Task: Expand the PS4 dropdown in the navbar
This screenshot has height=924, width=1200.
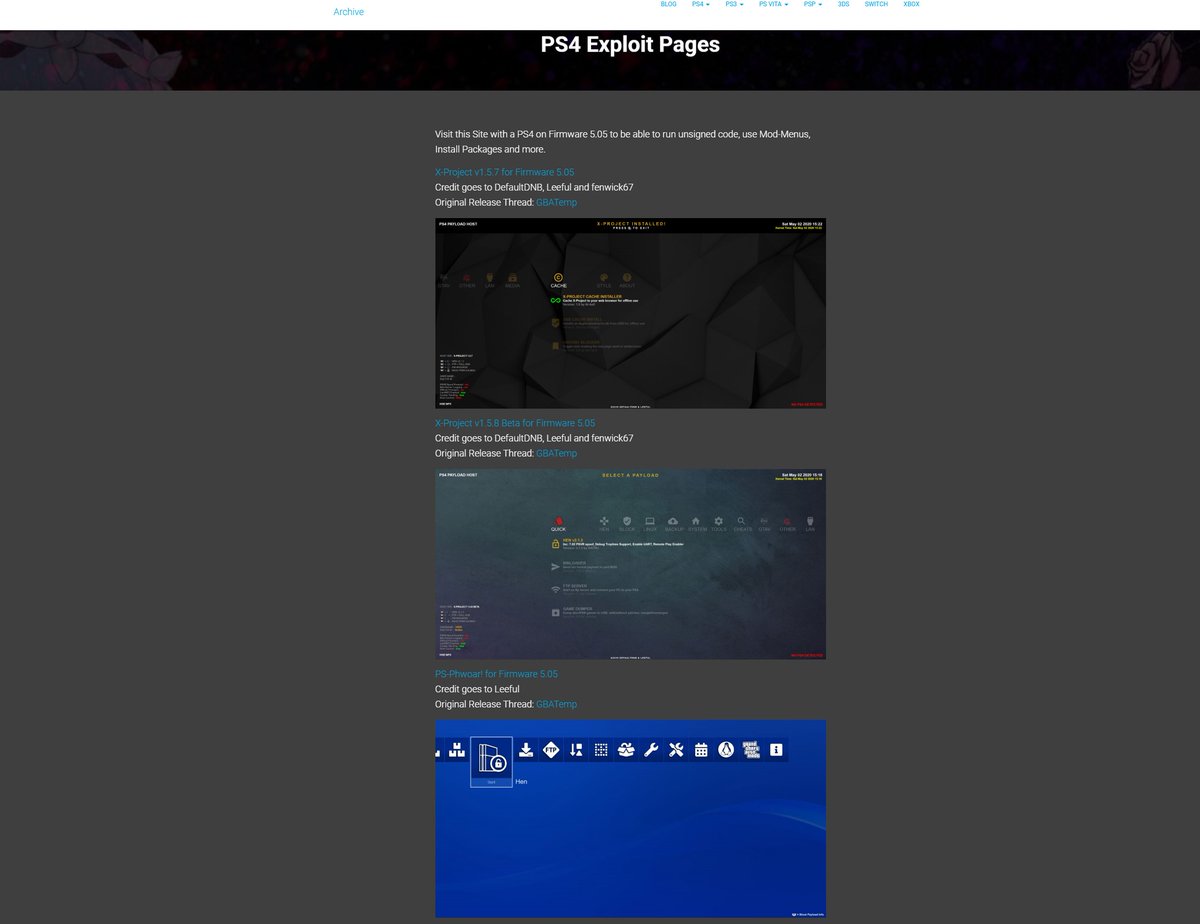Action: [x=700, y=4]
